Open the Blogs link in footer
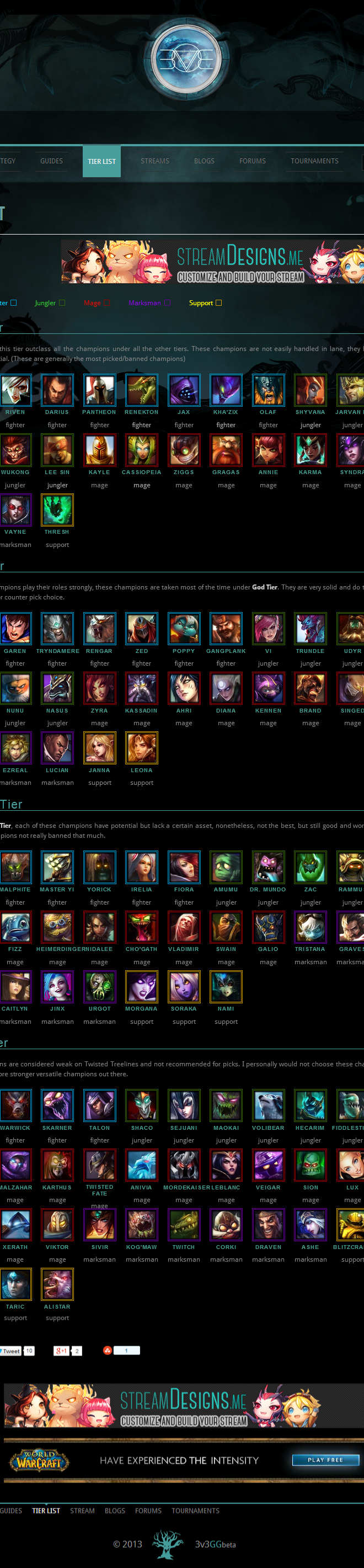 click(114, 1511)
